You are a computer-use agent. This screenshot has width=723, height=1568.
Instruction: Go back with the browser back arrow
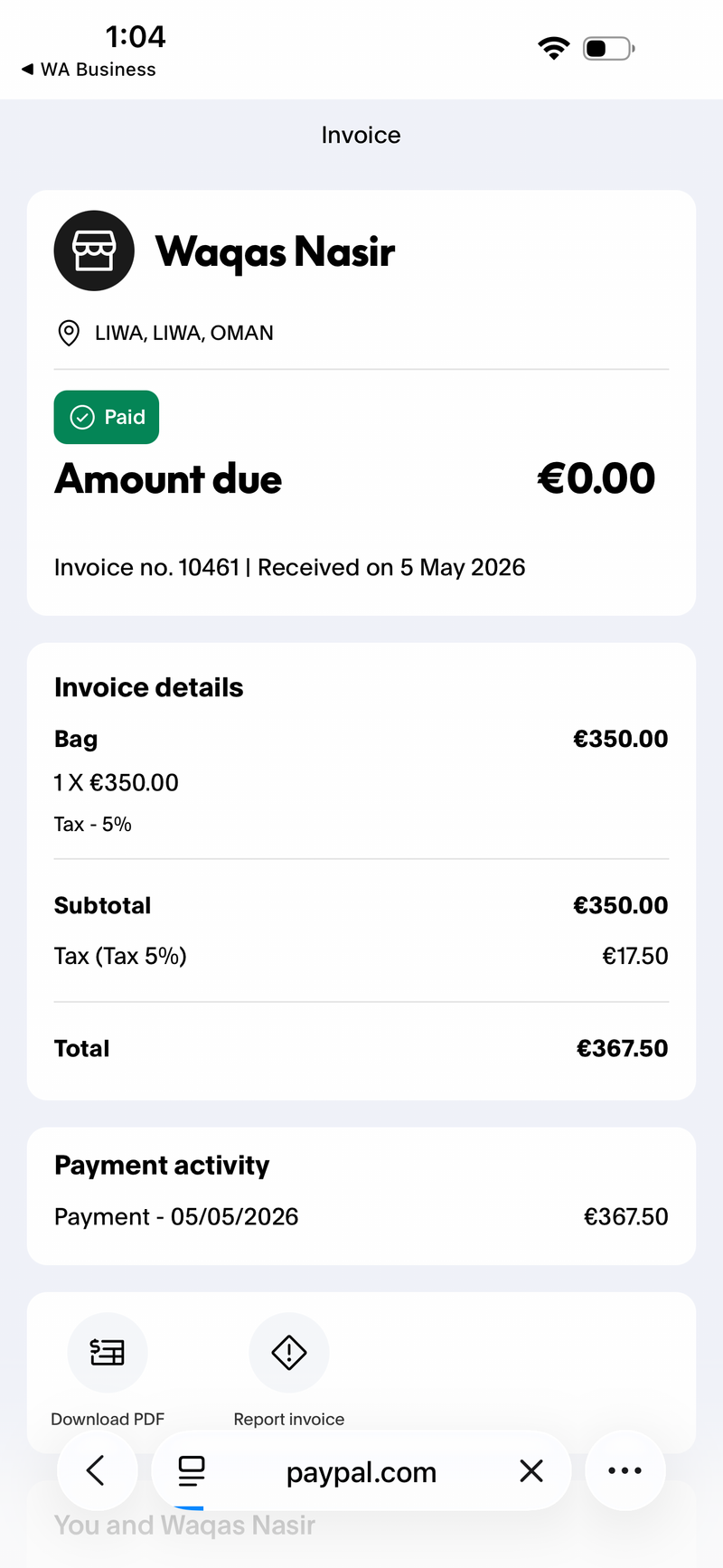[x=97, y=1470]
